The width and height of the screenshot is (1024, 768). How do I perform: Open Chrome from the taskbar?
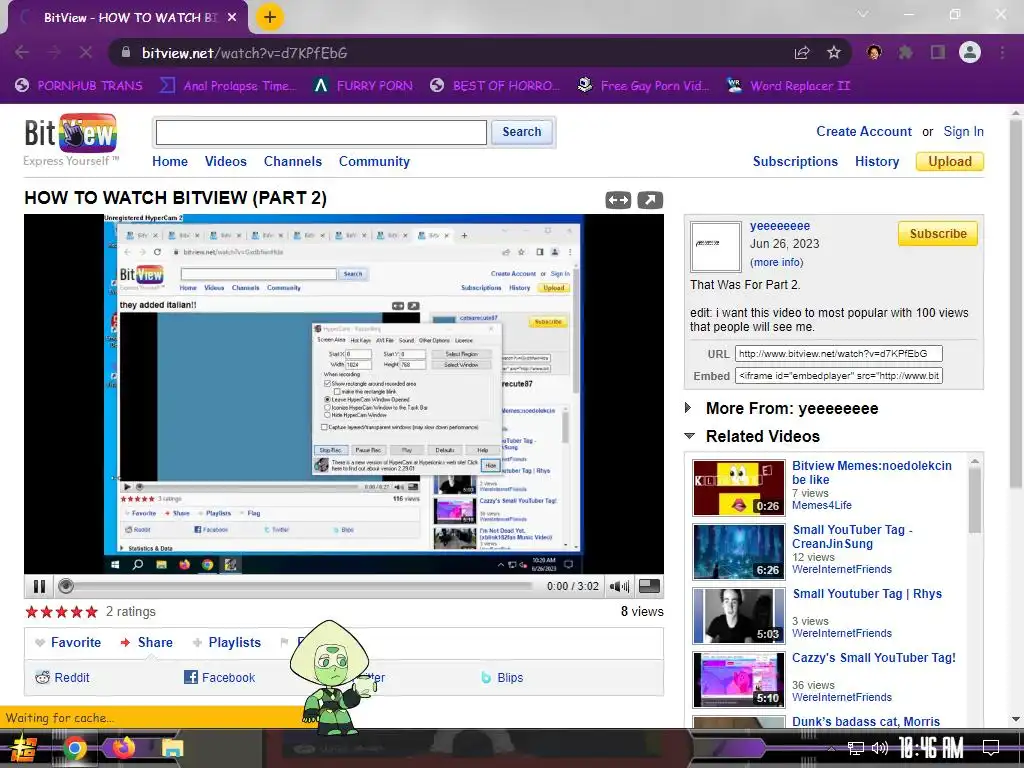pyautogui.click(x=74, y=748)
